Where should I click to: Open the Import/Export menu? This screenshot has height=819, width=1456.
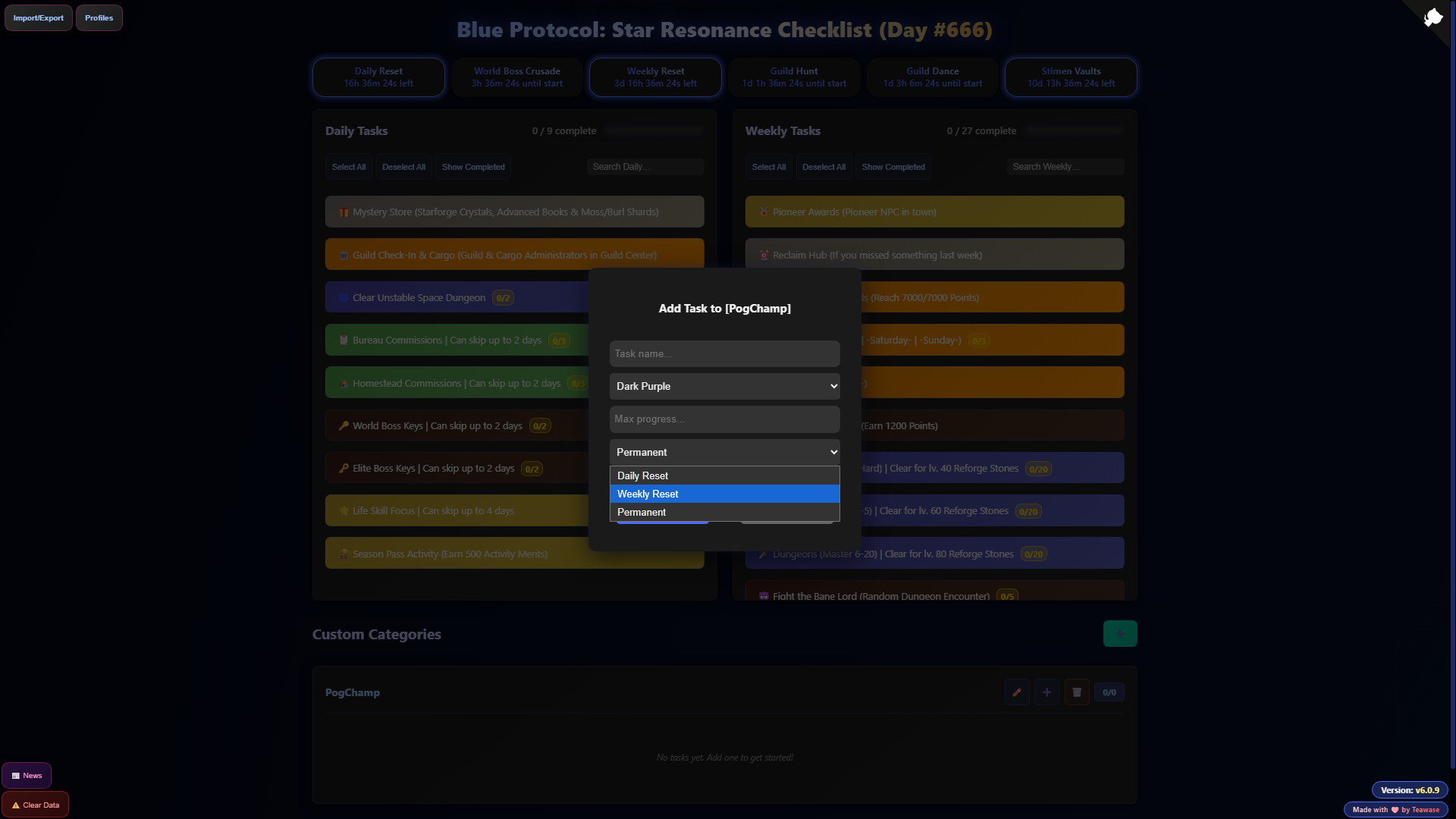[x=39, y=18]
